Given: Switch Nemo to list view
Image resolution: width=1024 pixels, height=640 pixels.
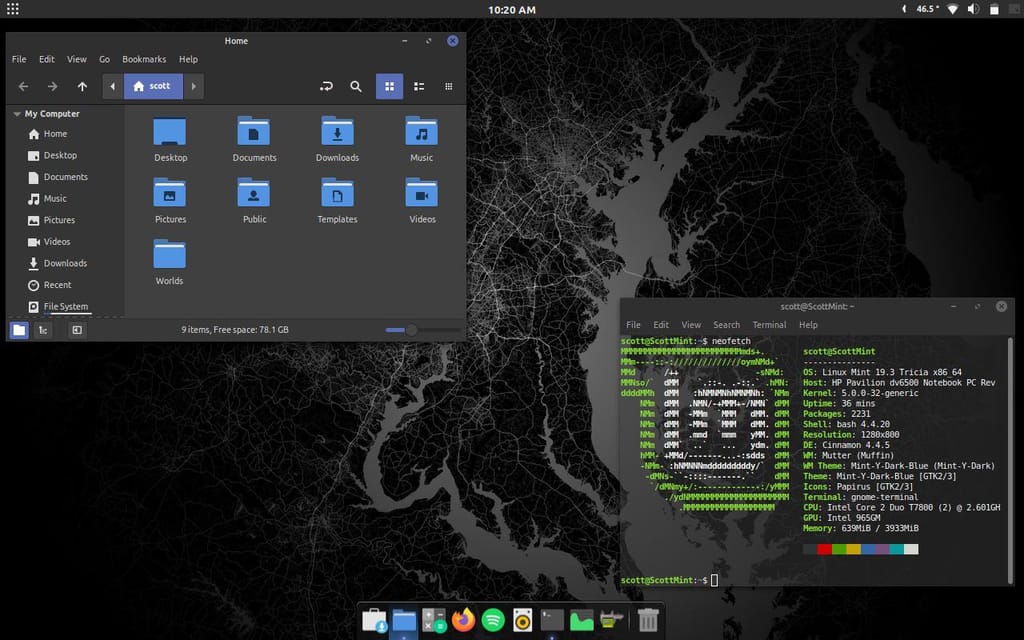Looking at the screenshot, I should point(419,86).
